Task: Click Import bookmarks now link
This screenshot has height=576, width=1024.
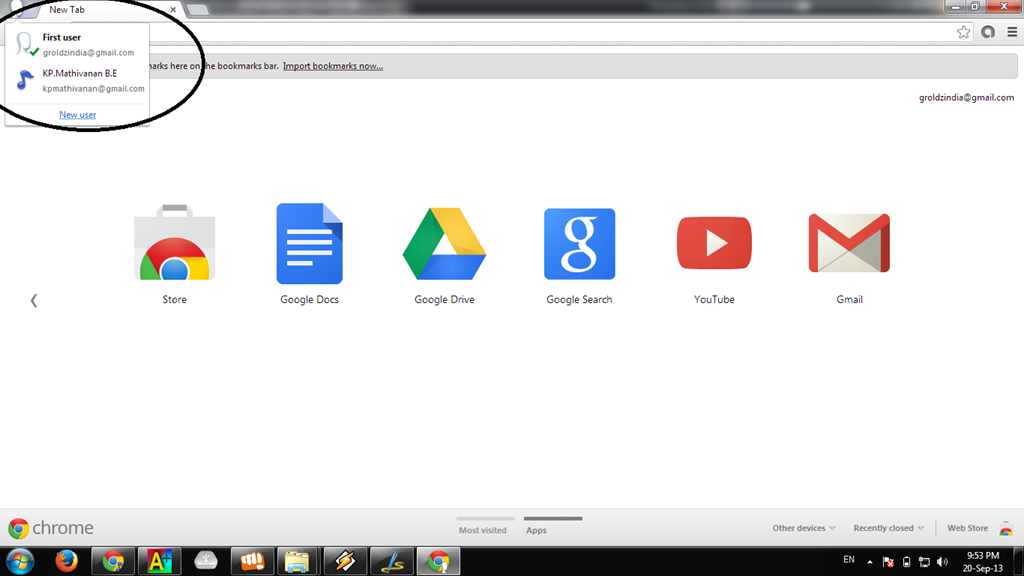Action: (x=333, y=66)
